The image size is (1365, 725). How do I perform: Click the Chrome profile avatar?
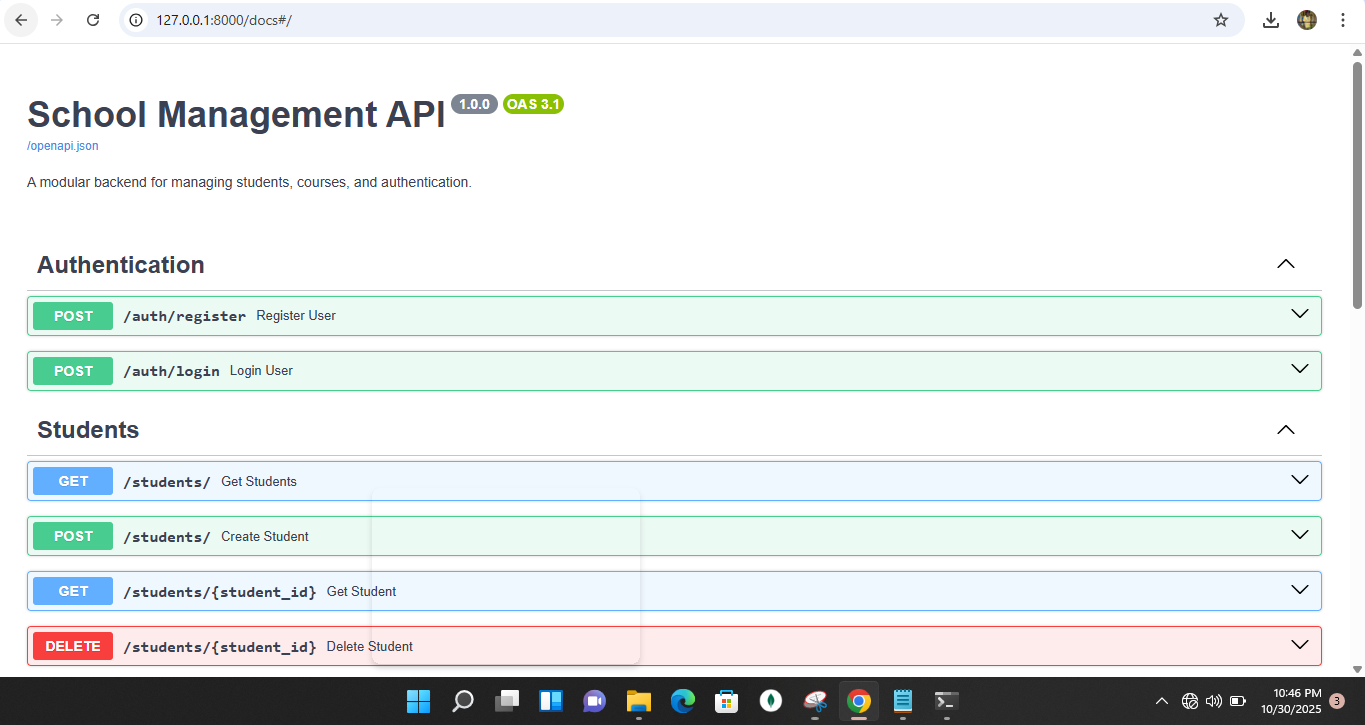tap(1306, 20)
